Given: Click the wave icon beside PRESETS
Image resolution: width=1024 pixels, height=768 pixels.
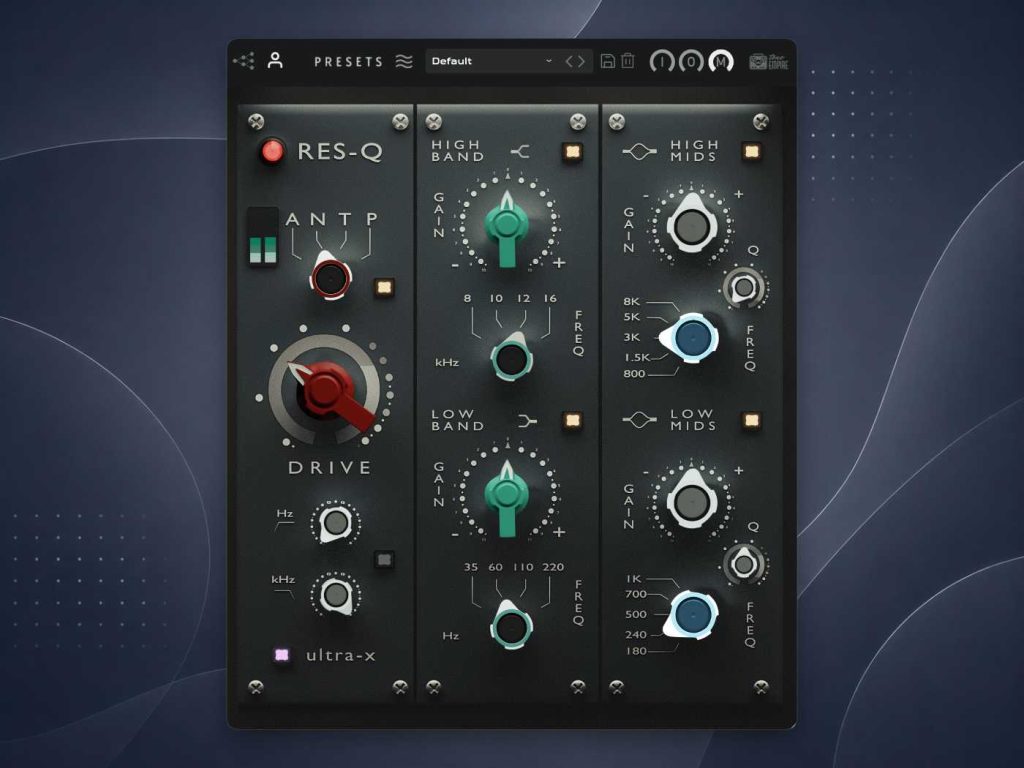Looking at the screenshot, I should (404, 61).
